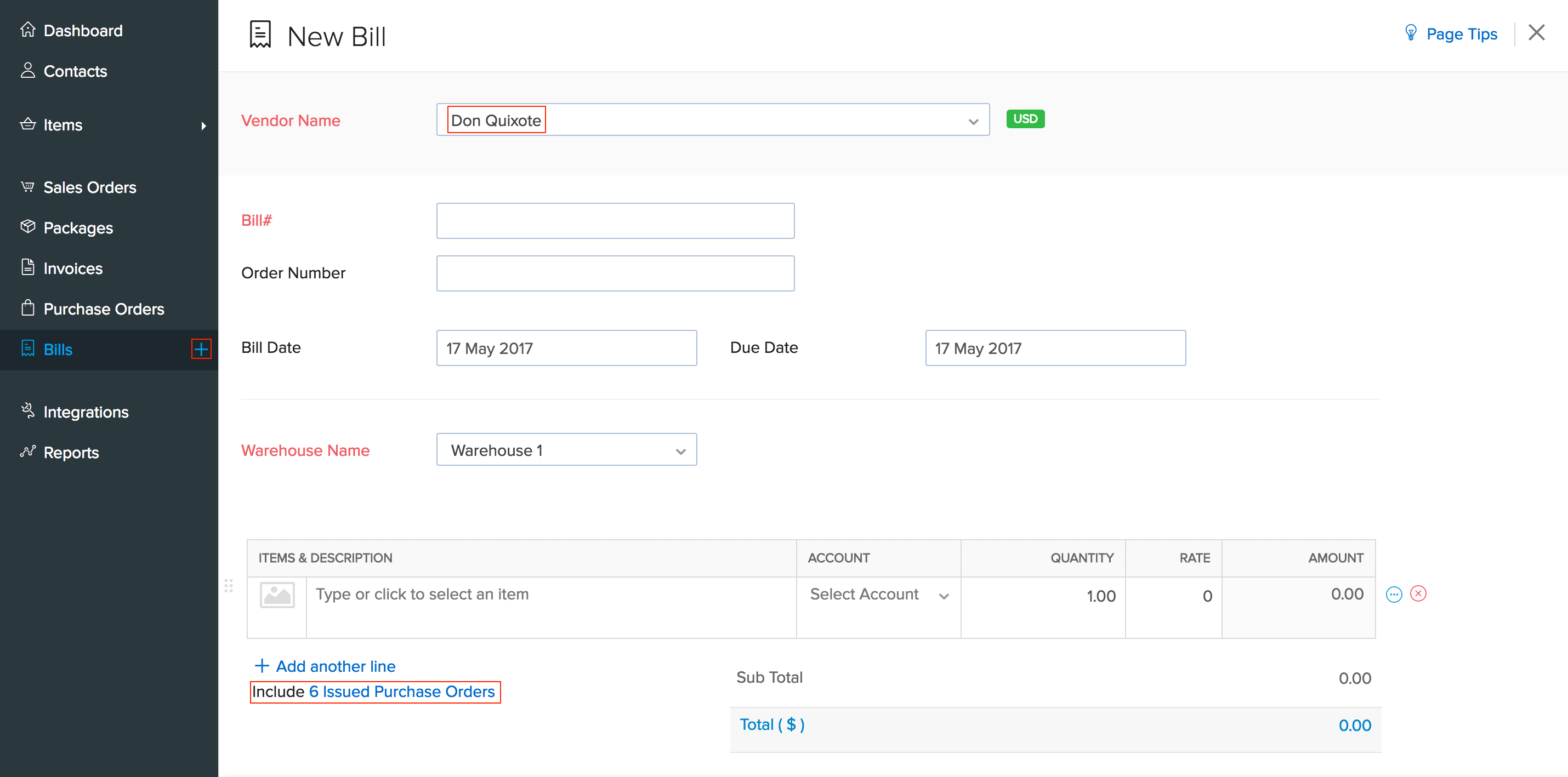Click the Purchase Orders bag icon

point(28,308)
